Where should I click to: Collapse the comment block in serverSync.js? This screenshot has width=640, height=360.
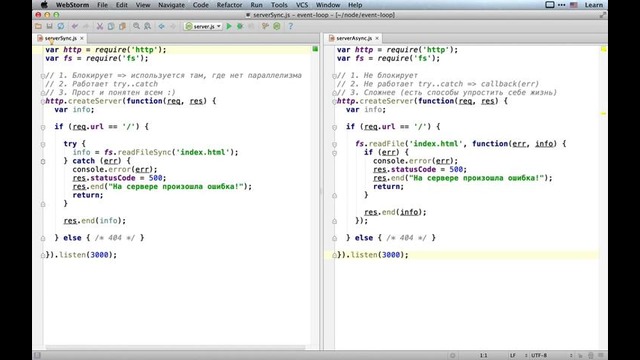43,76
